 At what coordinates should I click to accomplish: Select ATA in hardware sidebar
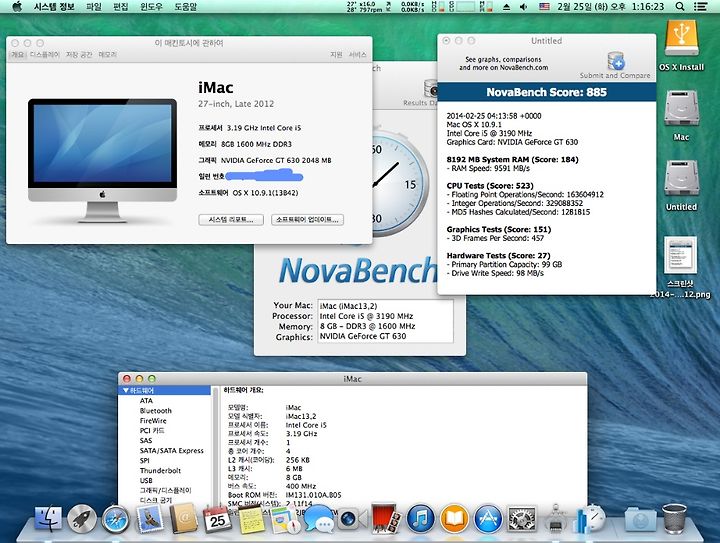pyautogui.click(x=146, y=401)
